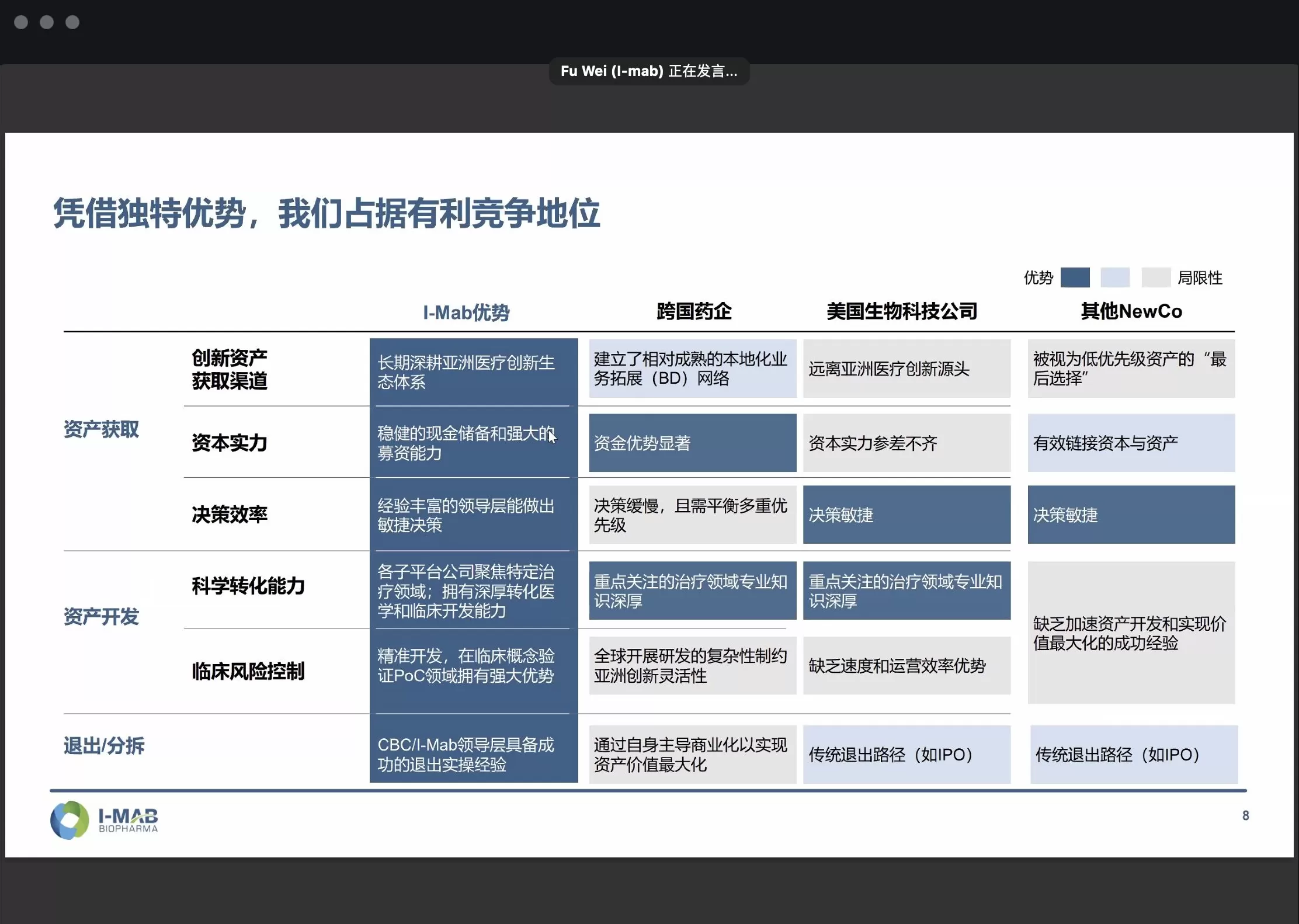Click the 其他NewCo column header
Screen dimensions: 1299x924
click(1131, 311)
